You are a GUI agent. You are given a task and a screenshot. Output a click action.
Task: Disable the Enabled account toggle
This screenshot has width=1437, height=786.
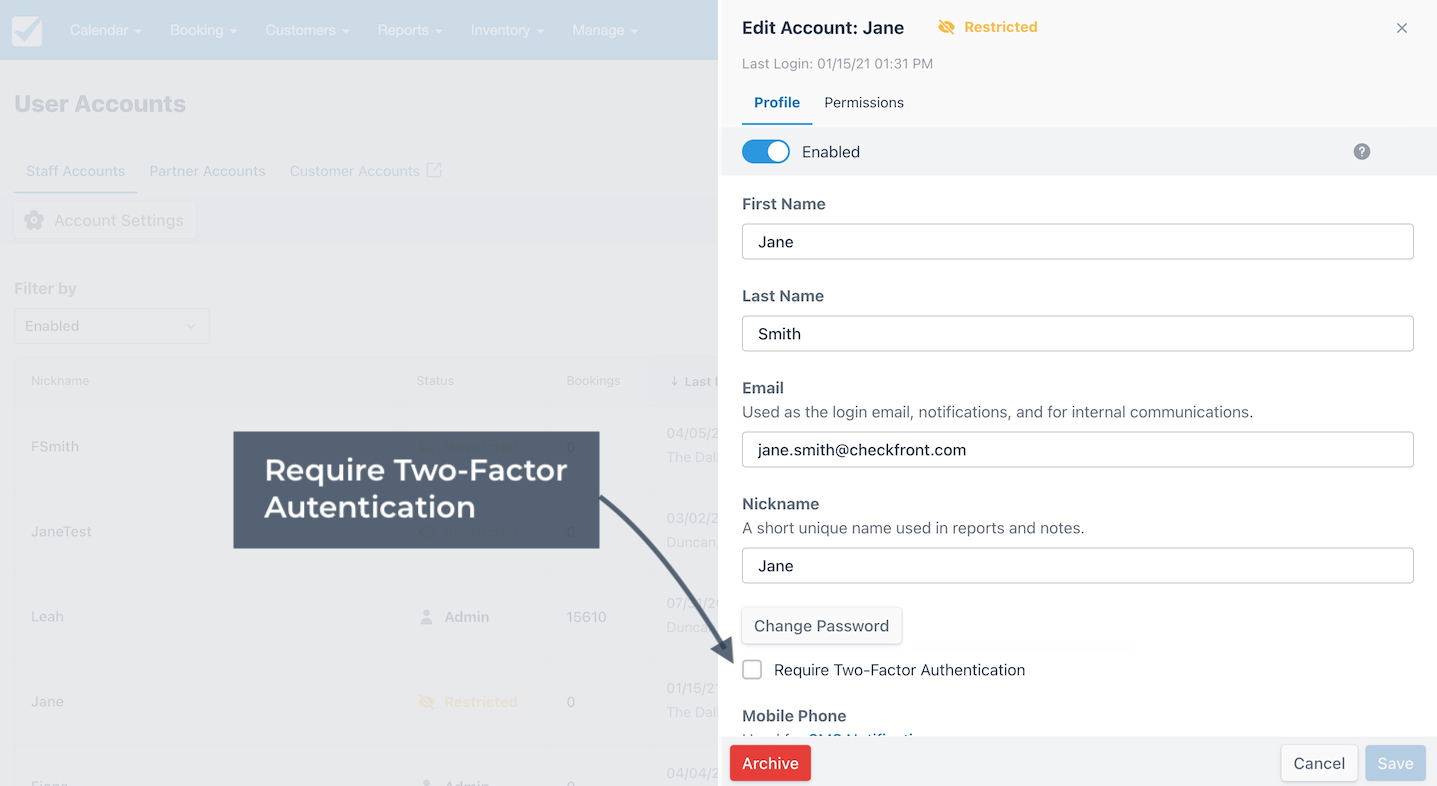[x=766, y=151]
